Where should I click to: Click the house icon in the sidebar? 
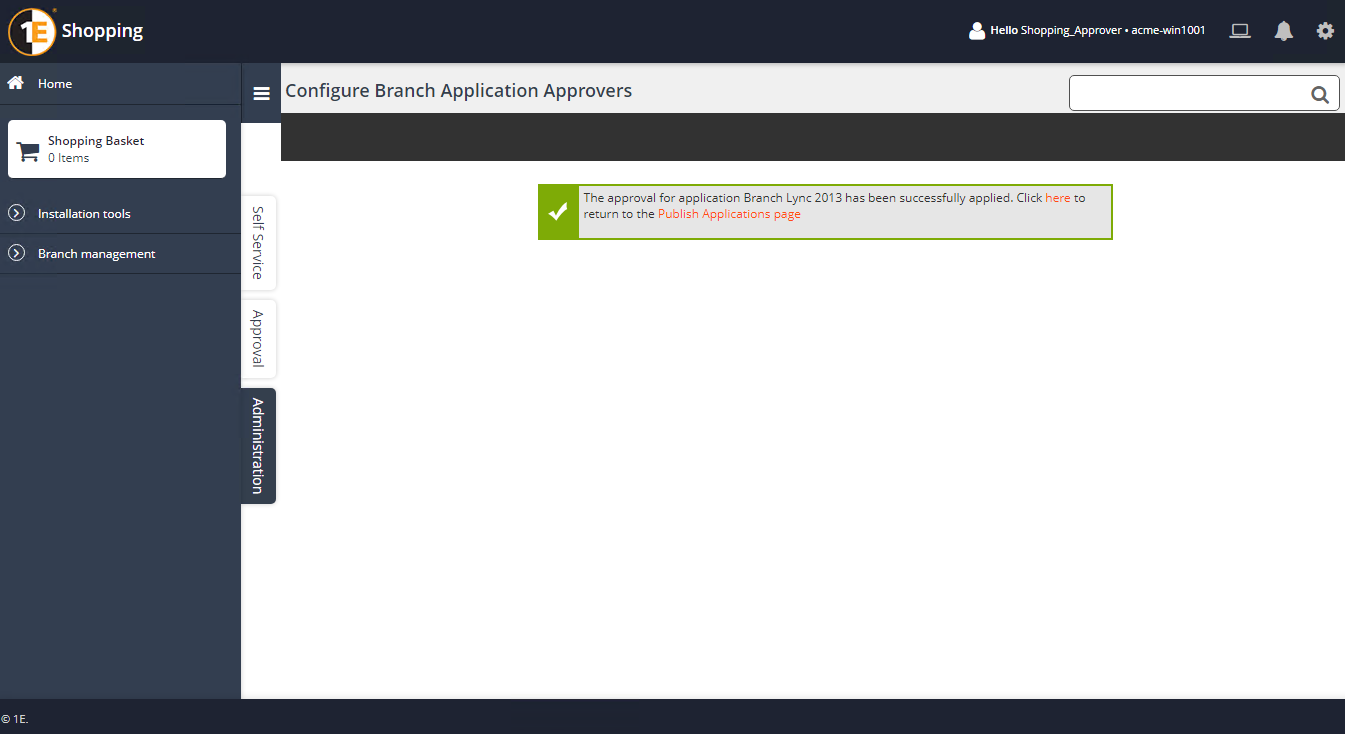click(16, 83)
